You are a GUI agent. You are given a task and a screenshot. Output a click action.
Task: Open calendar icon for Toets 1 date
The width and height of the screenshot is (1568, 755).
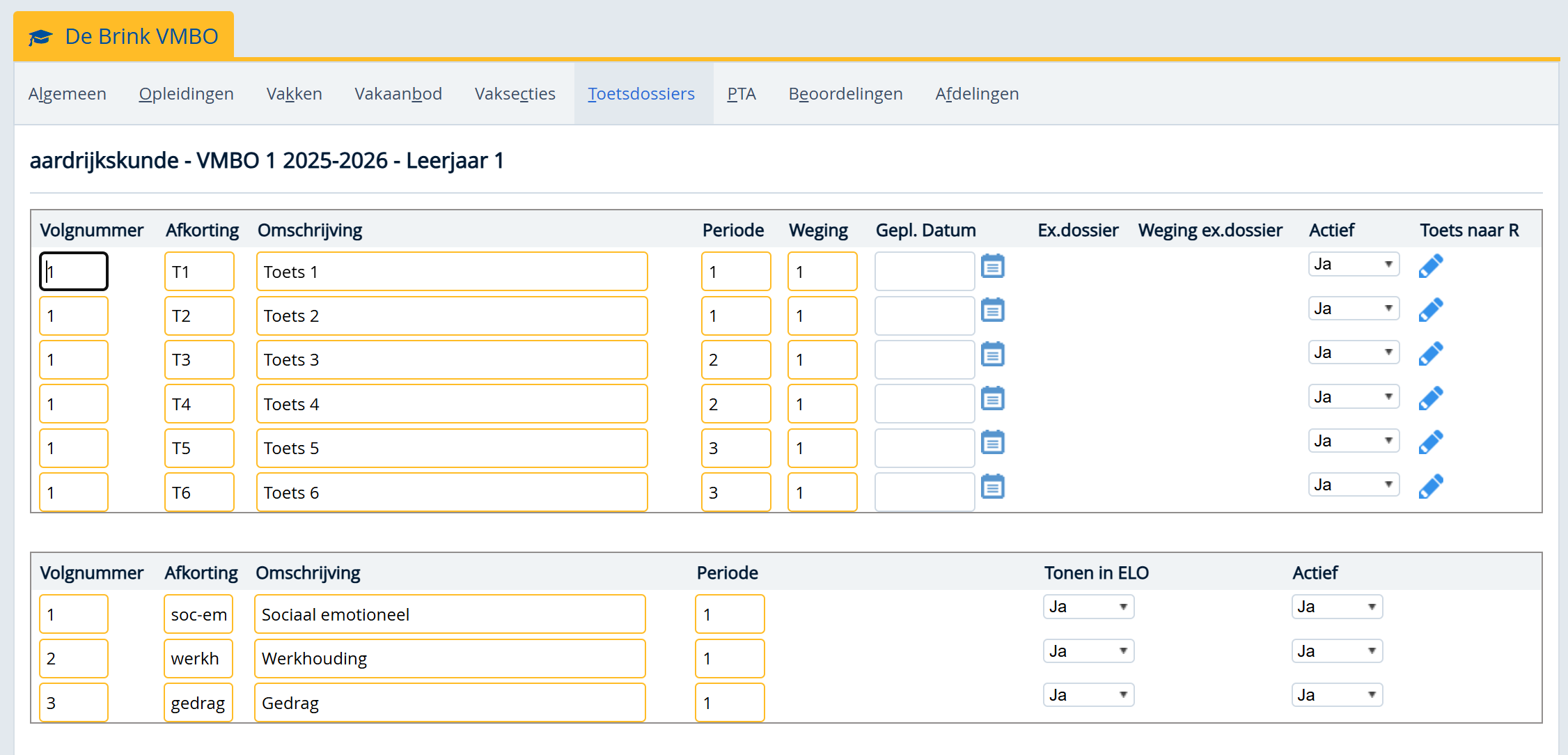992,266
